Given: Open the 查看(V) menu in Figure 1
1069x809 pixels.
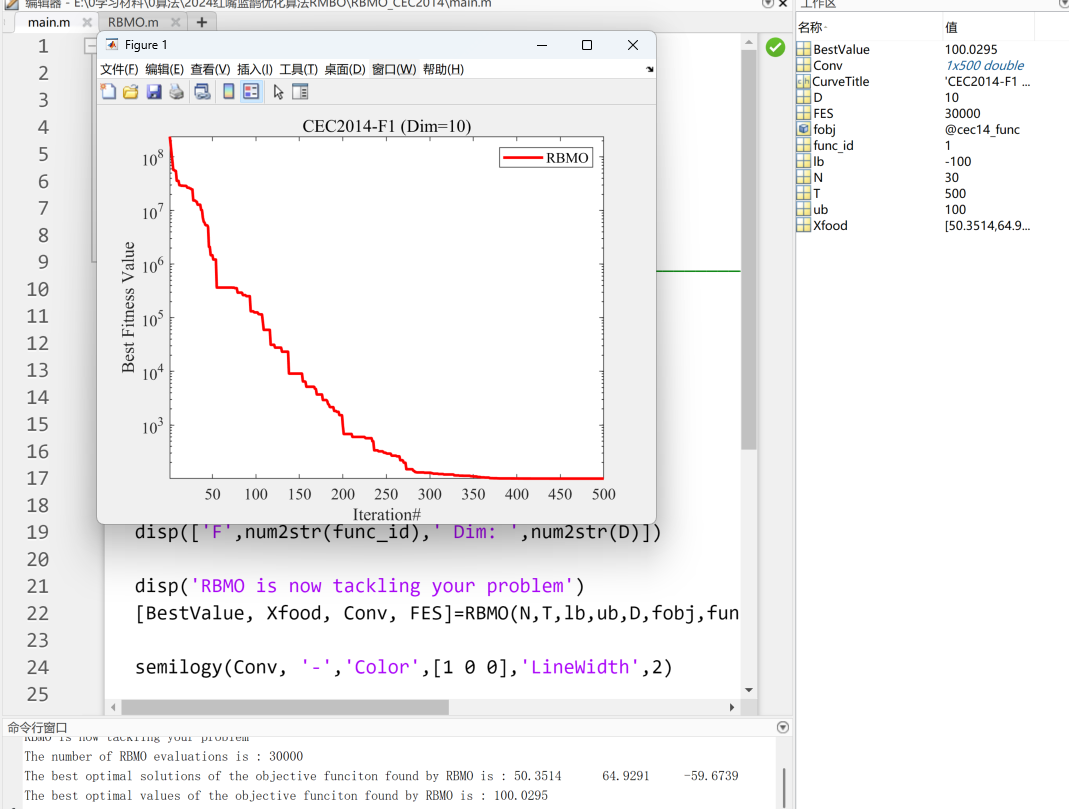Looking at the screenshot, I should point(211,70).
